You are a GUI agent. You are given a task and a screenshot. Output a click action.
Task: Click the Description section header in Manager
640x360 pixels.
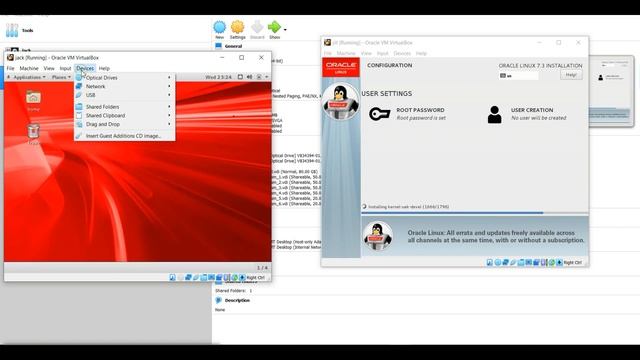tap(237, 300)
